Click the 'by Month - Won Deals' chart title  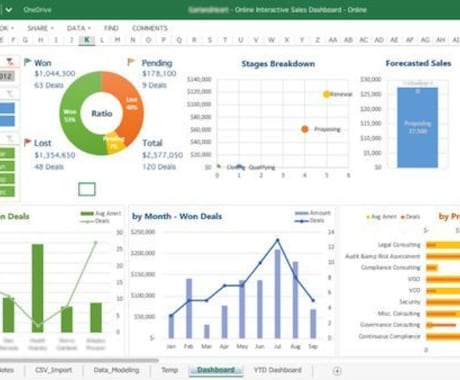pyautogui.click(x=177, y=216)
